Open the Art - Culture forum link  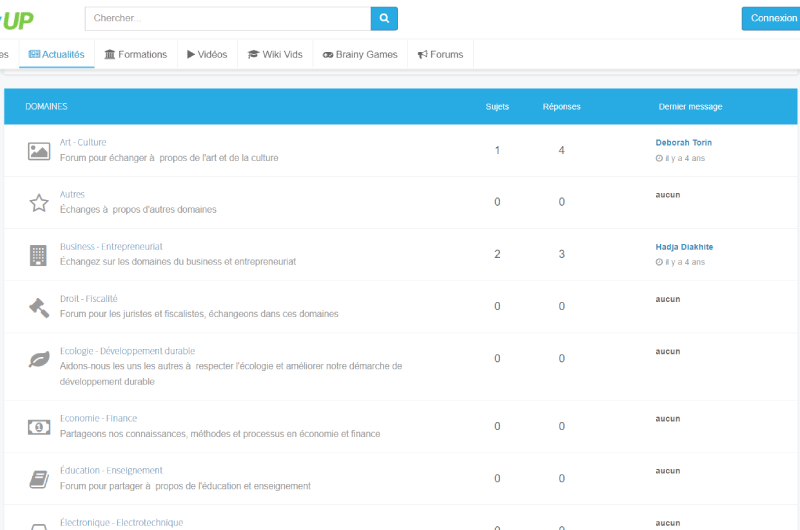[83, 142]
